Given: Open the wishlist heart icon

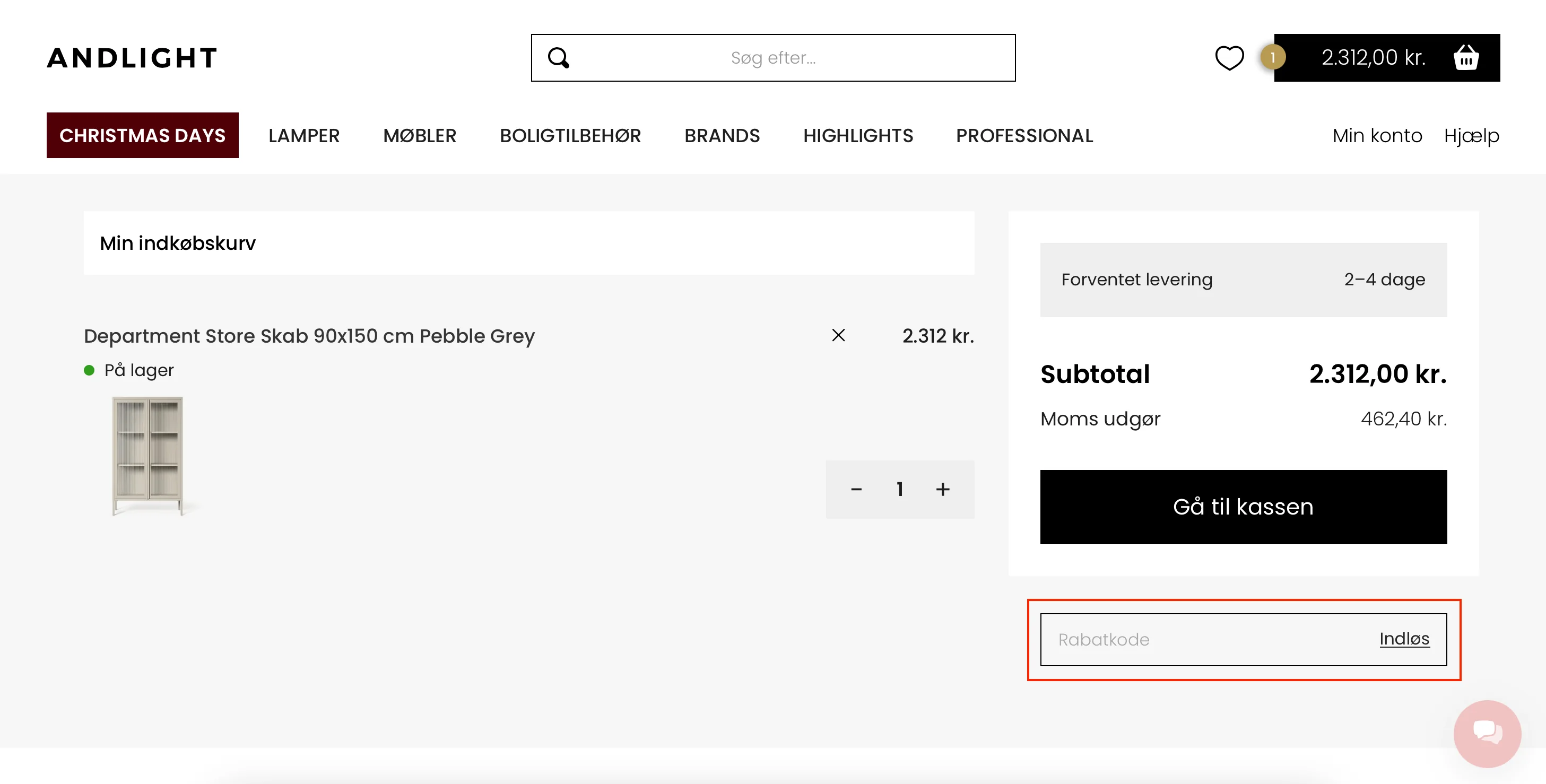Looking at the screenshot, I should click(1229, 58).
